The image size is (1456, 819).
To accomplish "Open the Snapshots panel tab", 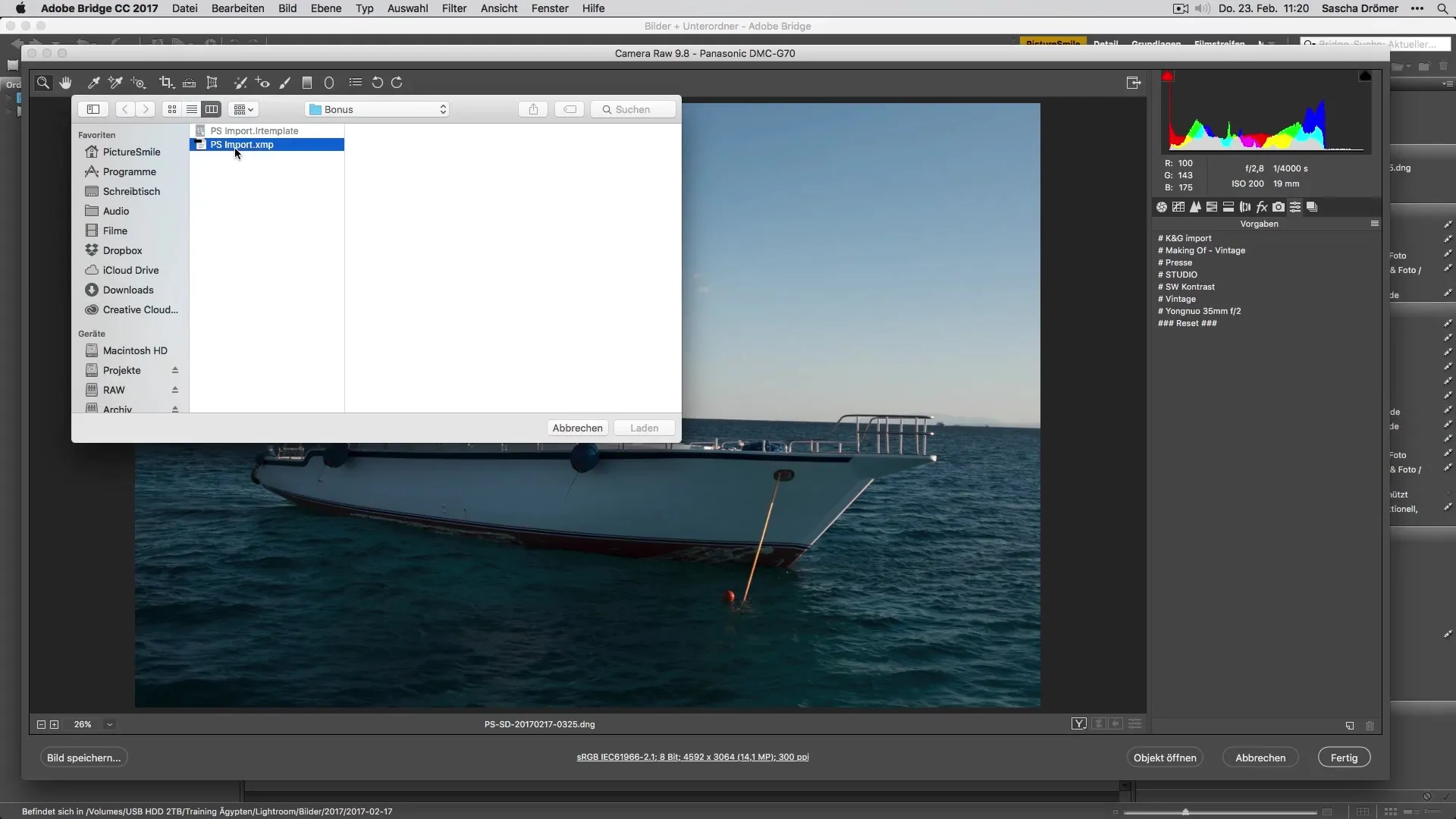I will point(1312,207).
